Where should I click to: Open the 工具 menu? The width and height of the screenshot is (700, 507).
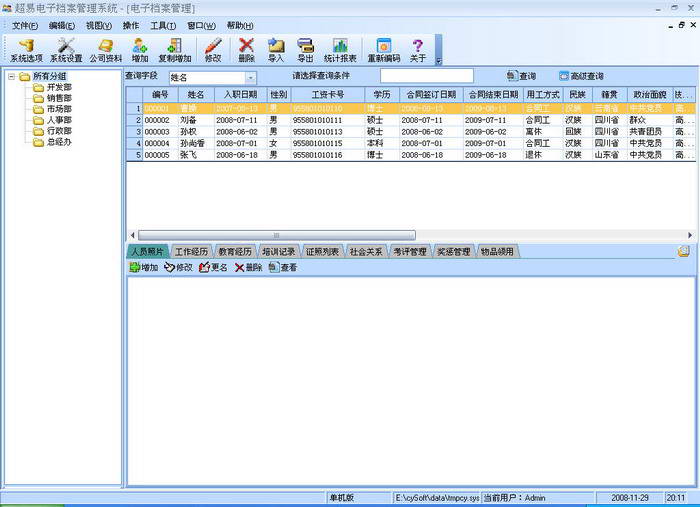pyautogui.click(x=163, y=25)
